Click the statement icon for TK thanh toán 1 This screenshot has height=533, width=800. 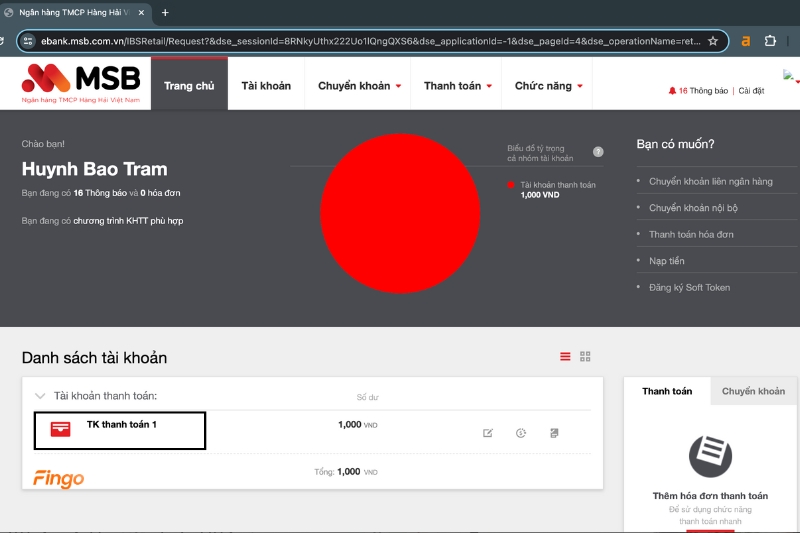click(x=554, y=433)
